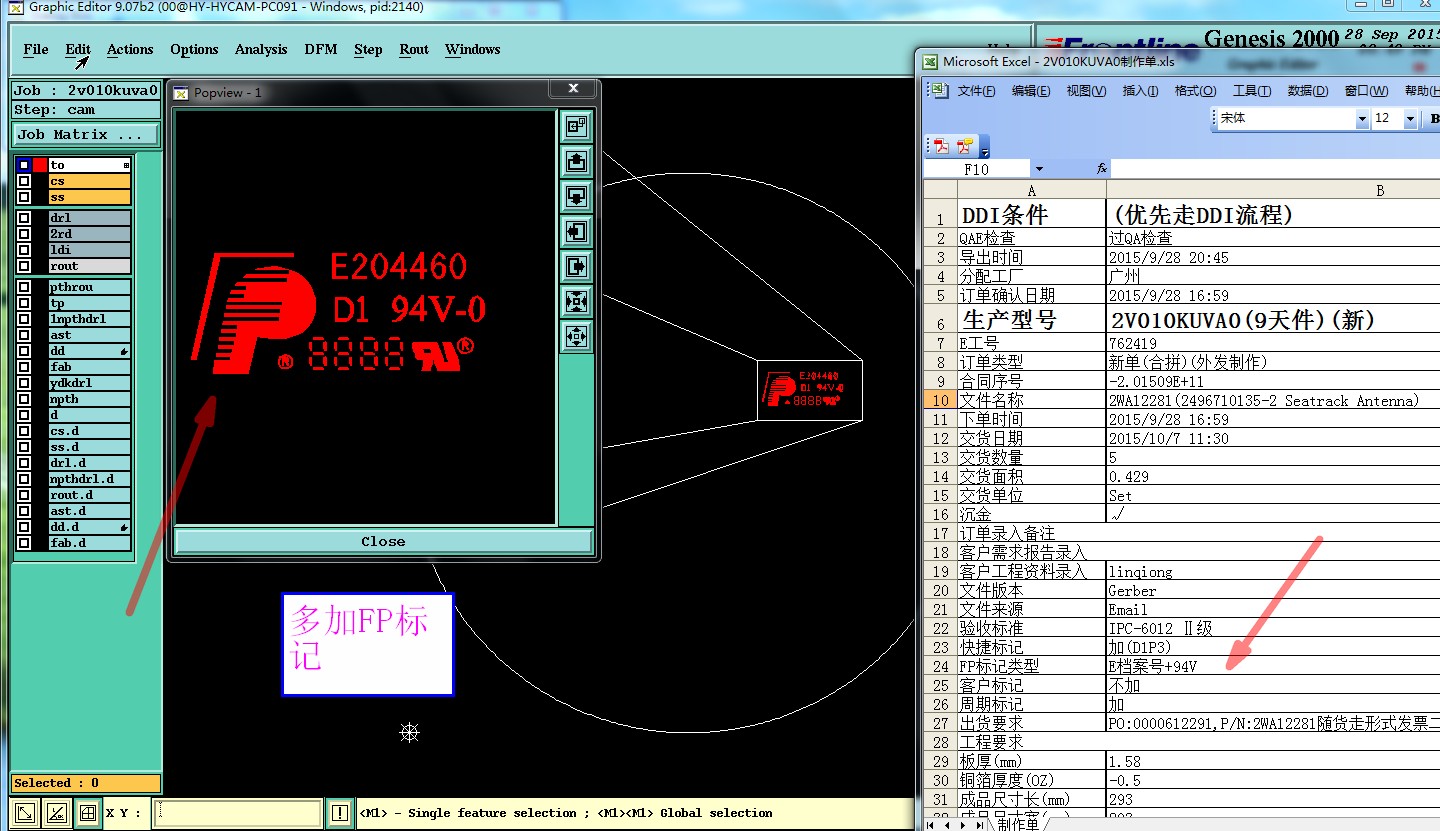Click the Excel first sheet navigation arrow
Screen dimensions: 1440x831
tap(931, 825)
